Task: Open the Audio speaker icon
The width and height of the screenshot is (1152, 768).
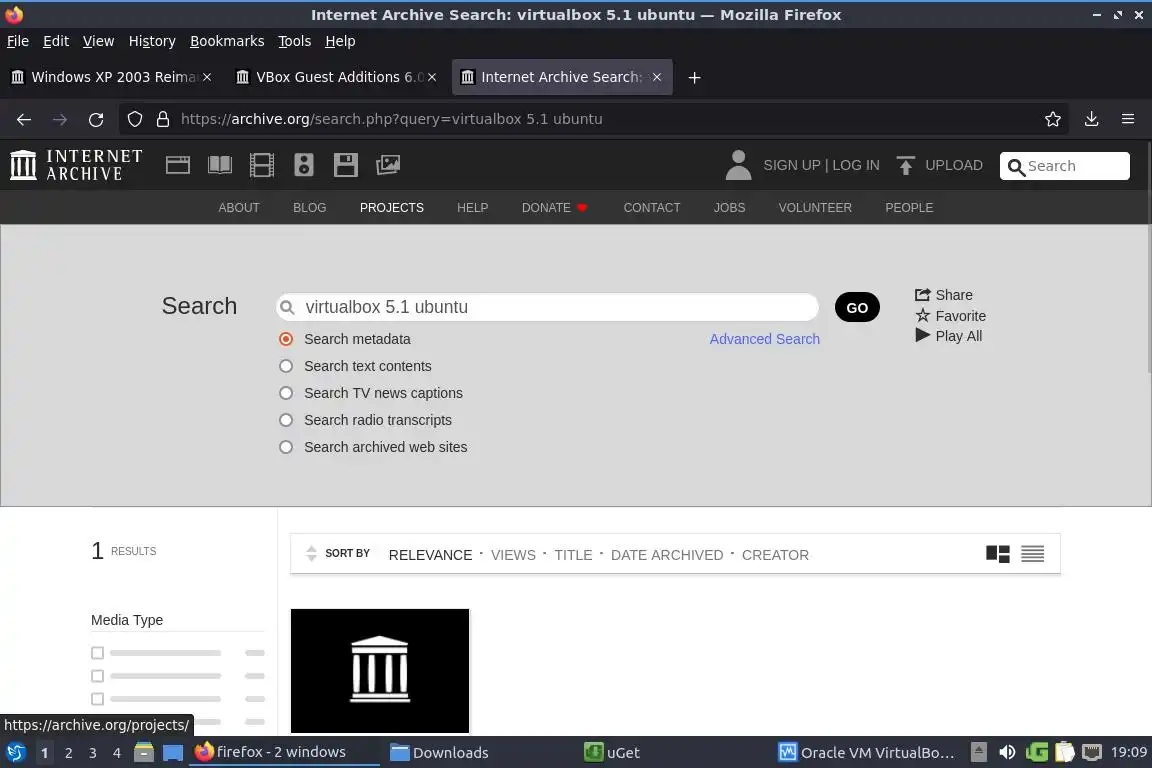Action: pyautogui.click(x=303, y=165)
